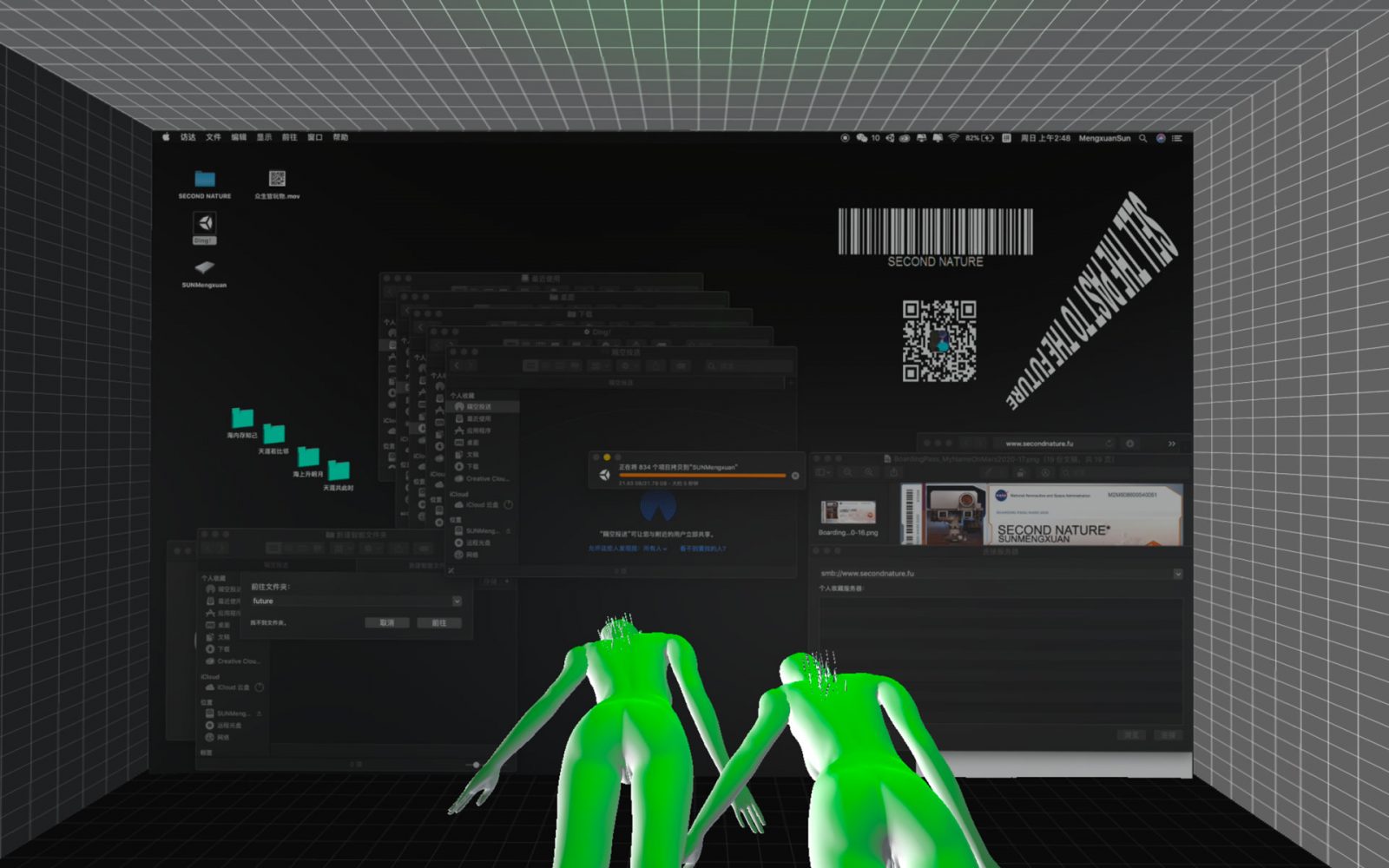Open the Wi-Fi status menu
This screenshot has width=1389, height=868.
point(953,138)
